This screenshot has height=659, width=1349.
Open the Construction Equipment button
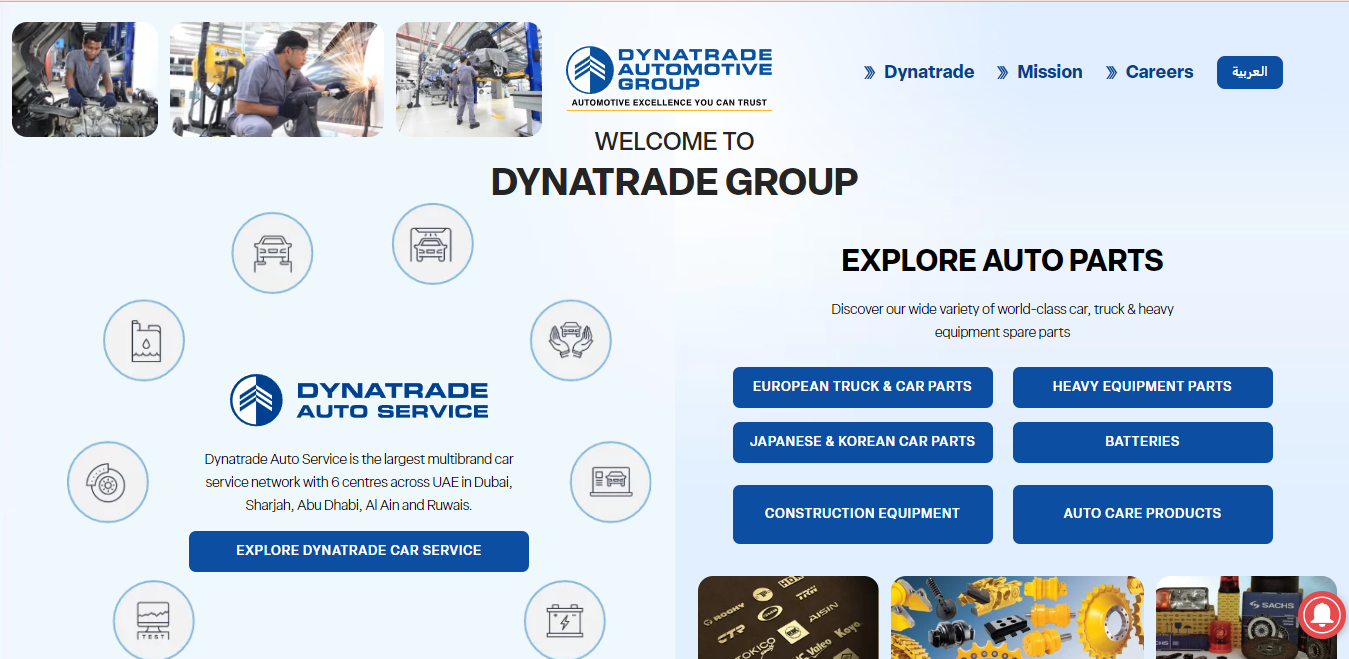(863, 514)
